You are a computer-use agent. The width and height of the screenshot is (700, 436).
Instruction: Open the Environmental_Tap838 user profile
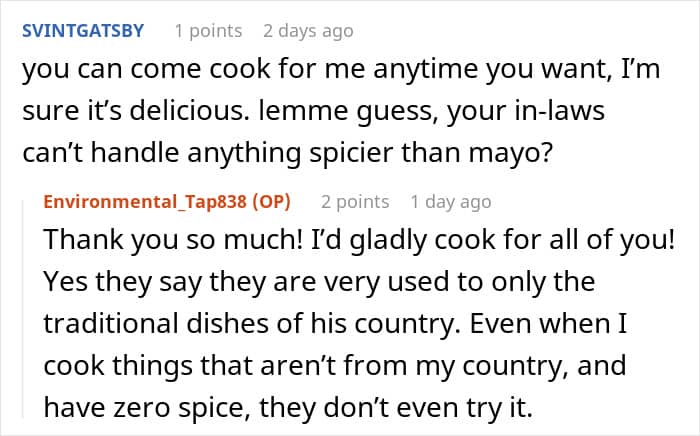click(148, 202)
